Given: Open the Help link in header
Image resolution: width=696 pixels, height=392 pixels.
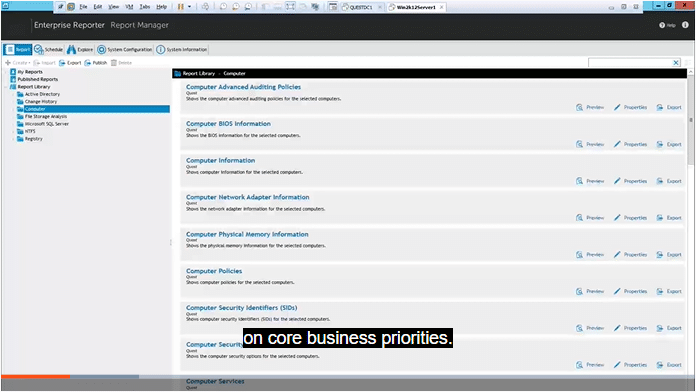Looking at the screenshot, I should coord(667,25).
